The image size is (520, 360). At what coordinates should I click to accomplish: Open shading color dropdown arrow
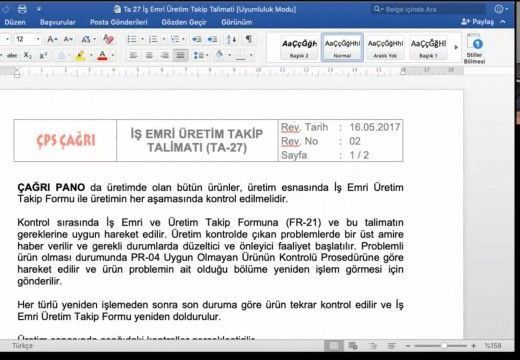(x=229, y=55)
